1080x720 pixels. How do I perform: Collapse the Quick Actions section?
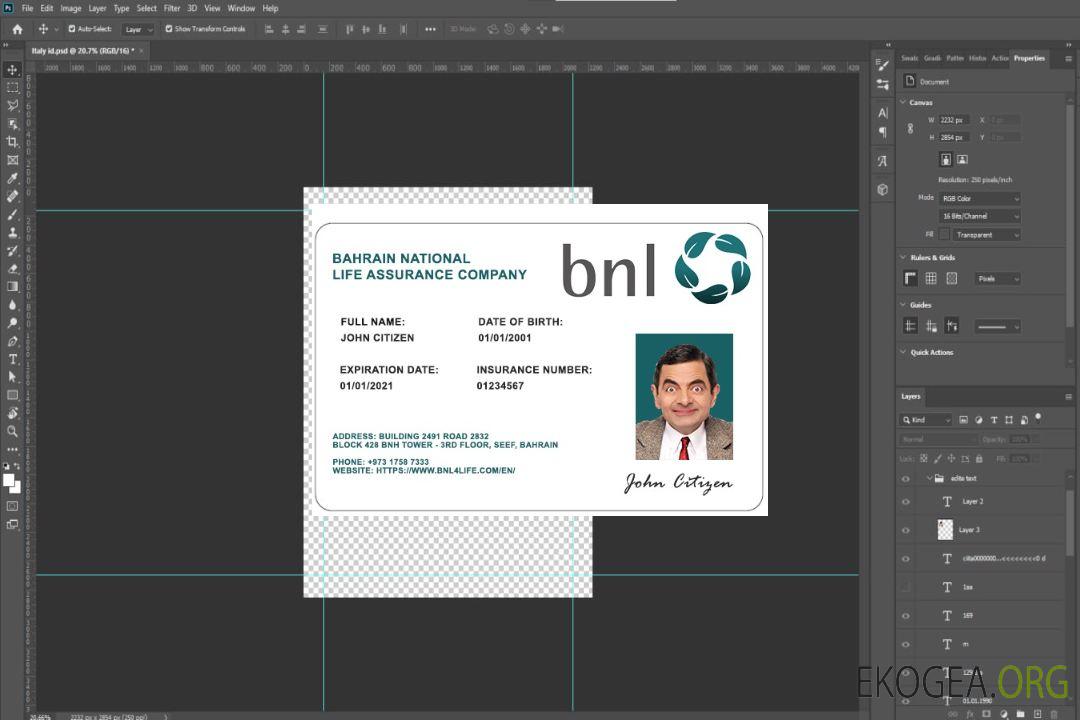pos(903,352)
